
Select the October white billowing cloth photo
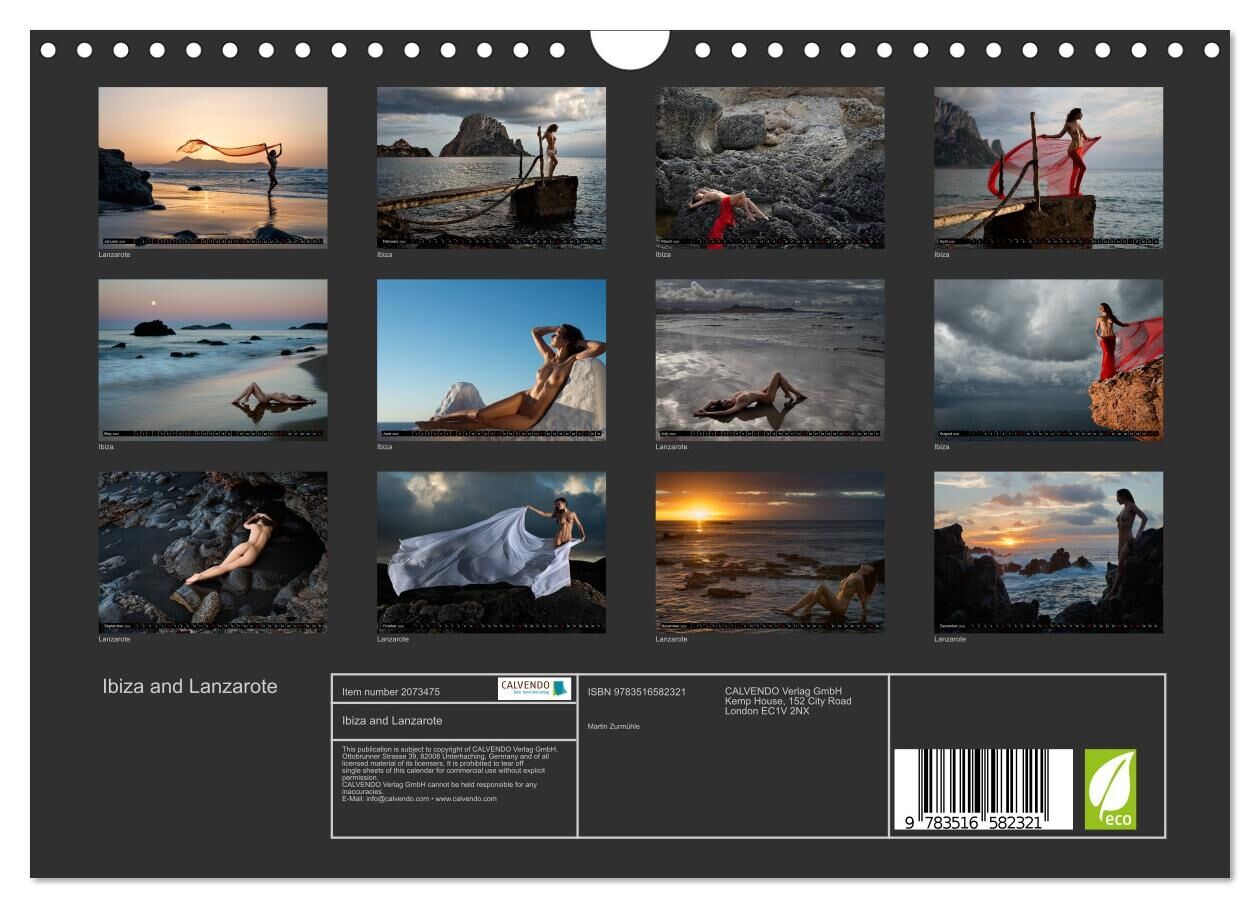click(491, 552)
